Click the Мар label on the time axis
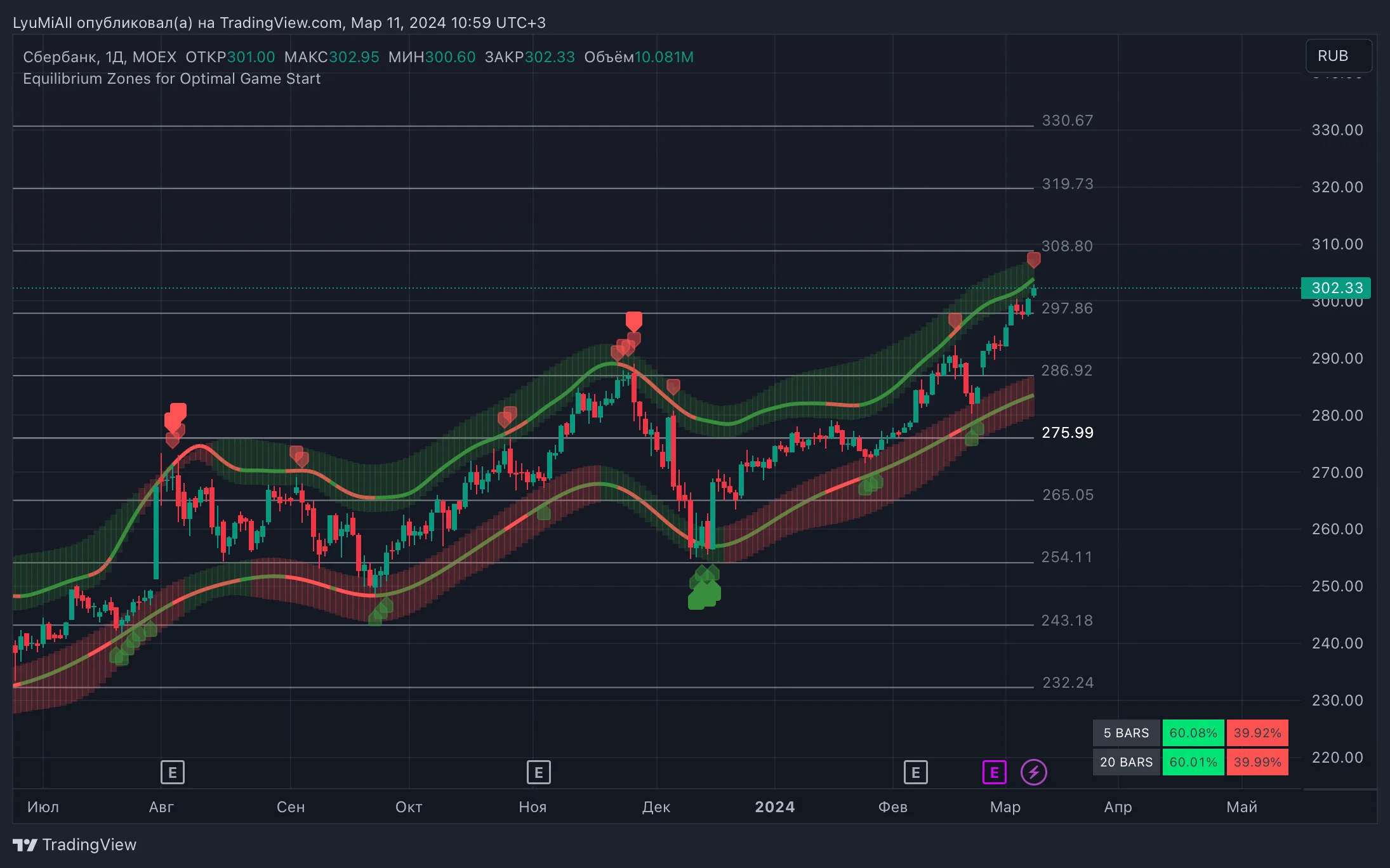This screenshot has height=868, width=1390. point(1005,807)
